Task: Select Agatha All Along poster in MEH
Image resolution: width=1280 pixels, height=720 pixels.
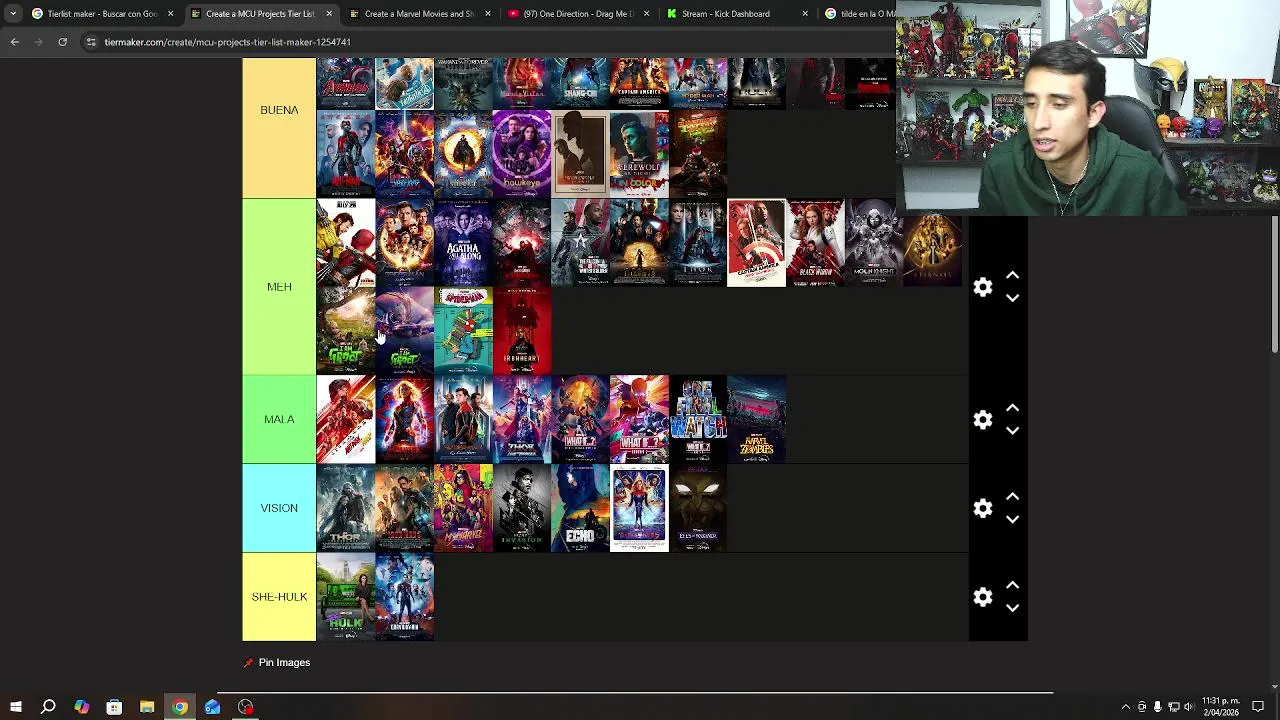Action: pos(463,243)
